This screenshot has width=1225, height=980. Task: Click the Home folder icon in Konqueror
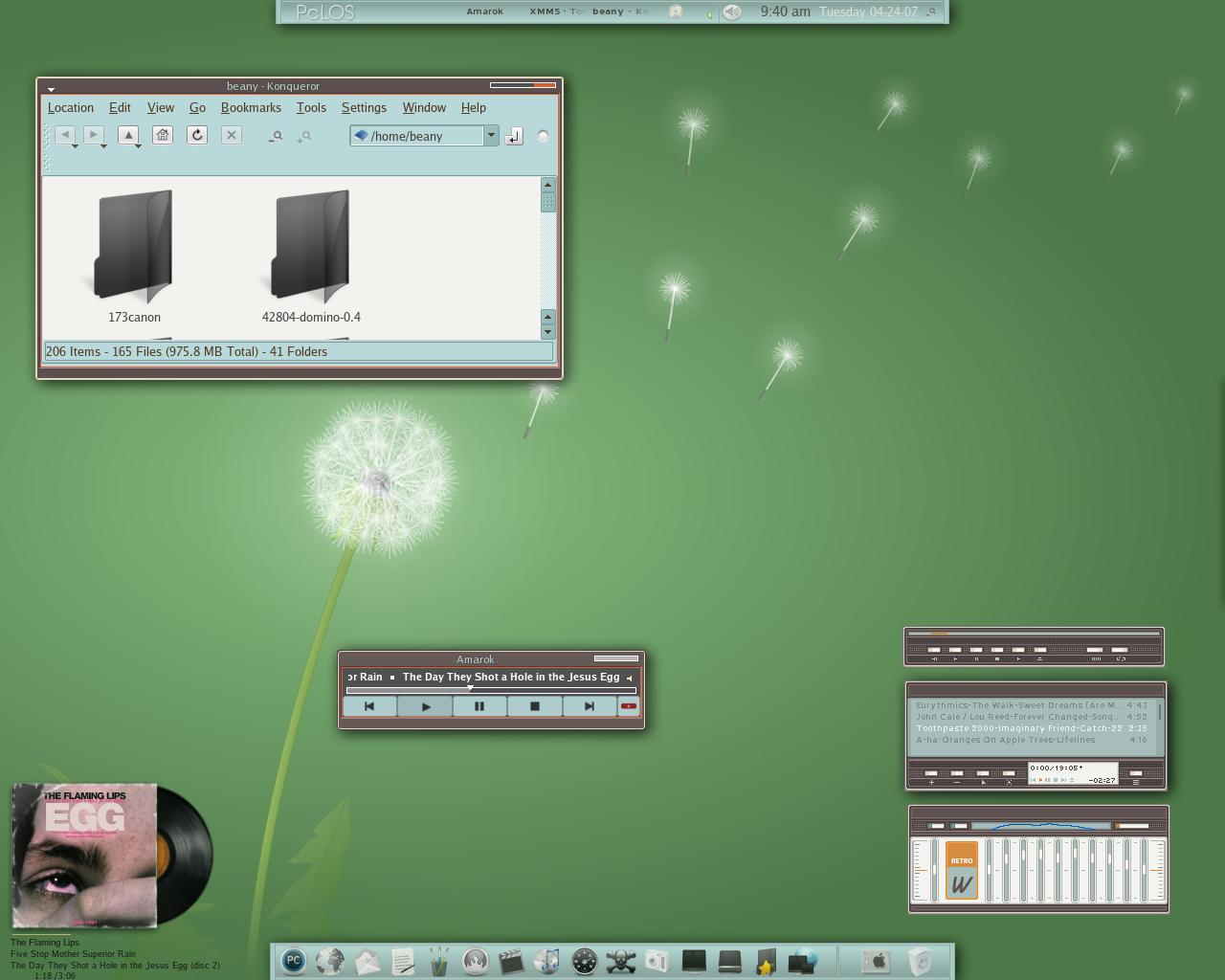(x=163, y=135)
